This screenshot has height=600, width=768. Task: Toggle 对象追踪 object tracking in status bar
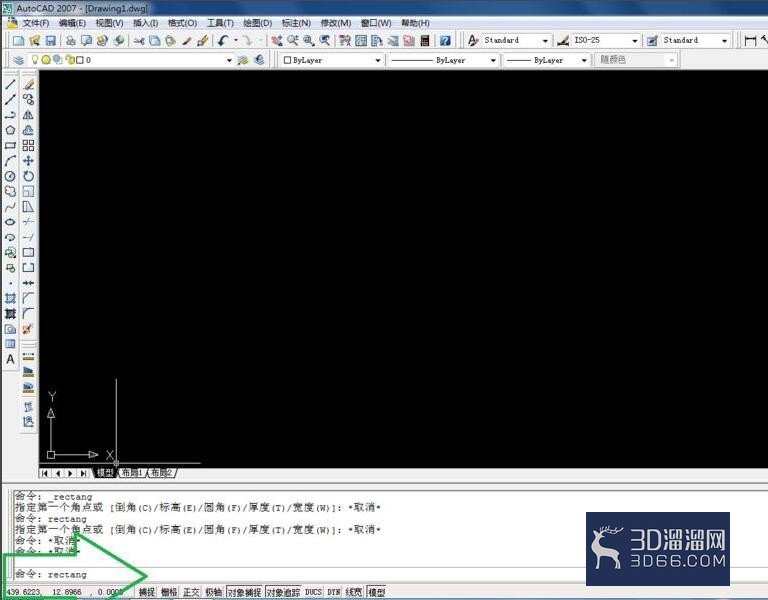click(x=284, y=592)
